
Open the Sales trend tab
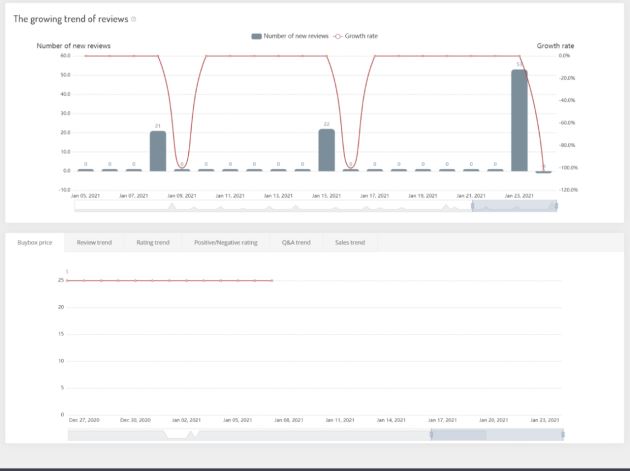click(350, 243)
